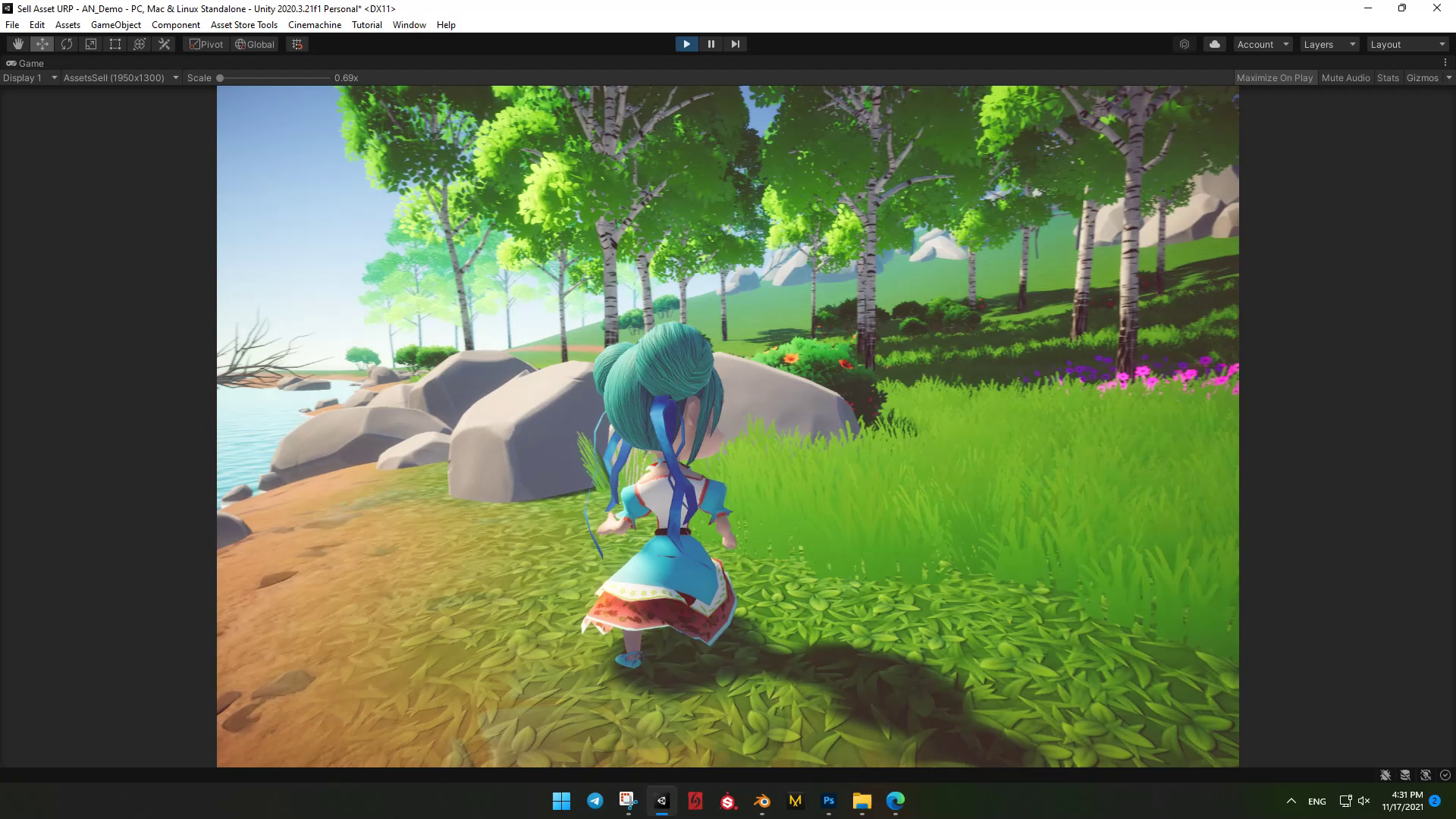The height and width of the screenshot is (819, 1456).
Task: Open the Snipping Tool taskbar icon
Action: click(x=629, y=801)
